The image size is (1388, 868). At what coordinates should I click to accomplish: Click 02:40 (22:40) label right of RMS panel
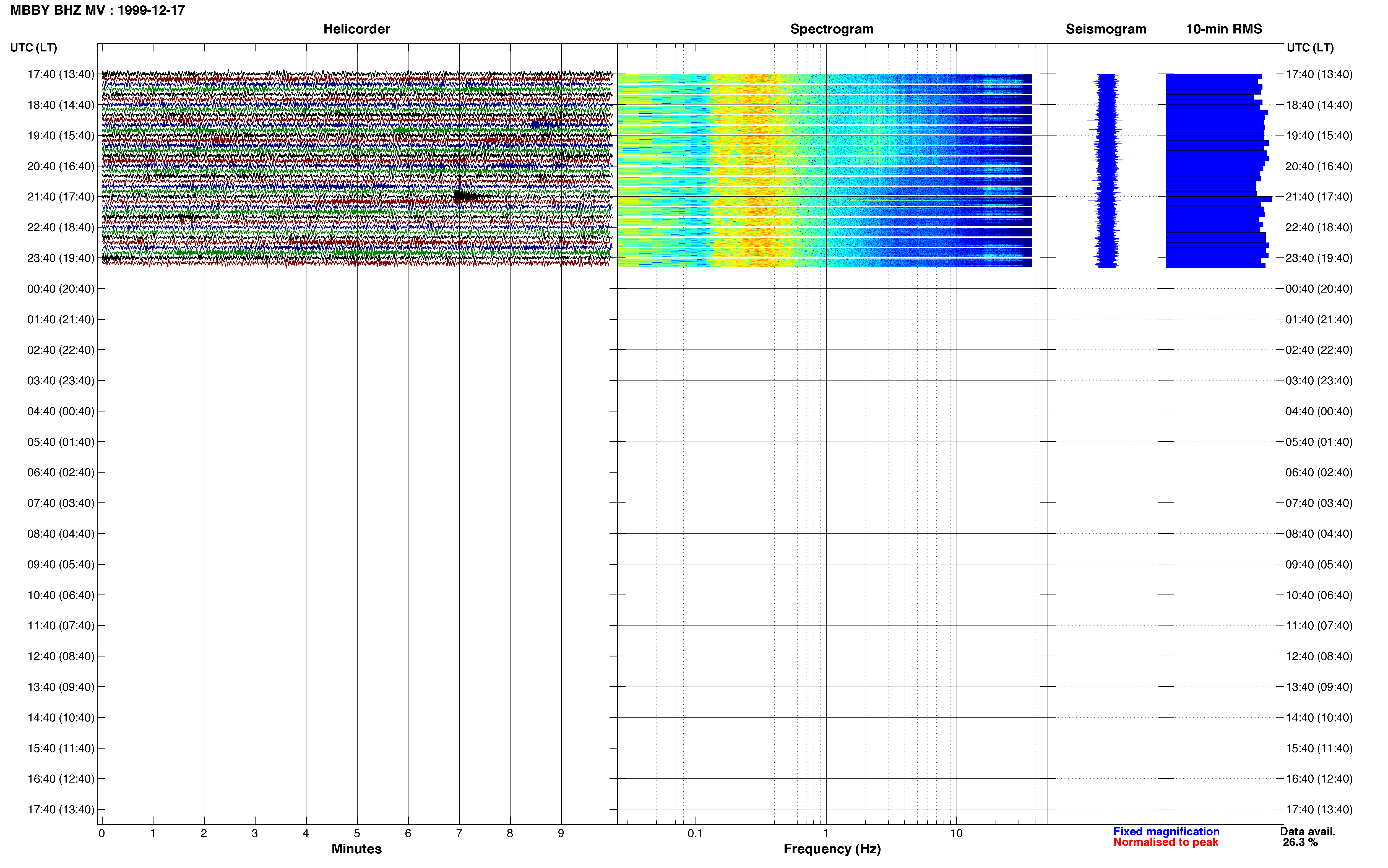click(x=1319, y=350)
